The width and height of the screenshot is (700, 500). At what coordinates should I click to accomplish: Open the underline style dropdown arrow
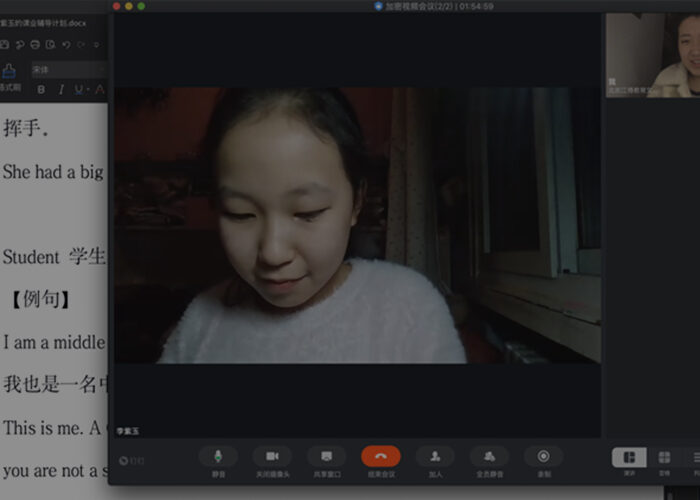point(88,90)
